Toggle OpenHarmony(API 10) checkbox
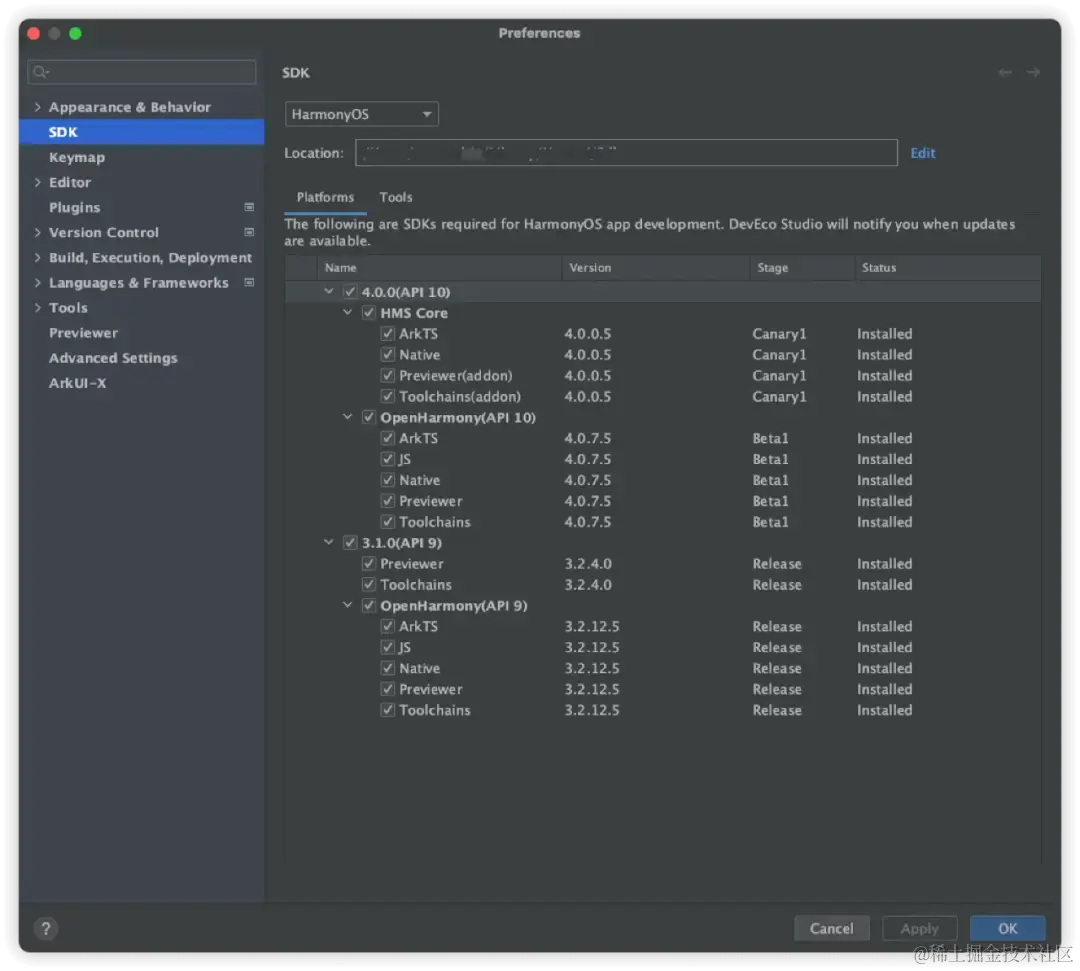Screen dimensions: 1080x971 [369, 417]
